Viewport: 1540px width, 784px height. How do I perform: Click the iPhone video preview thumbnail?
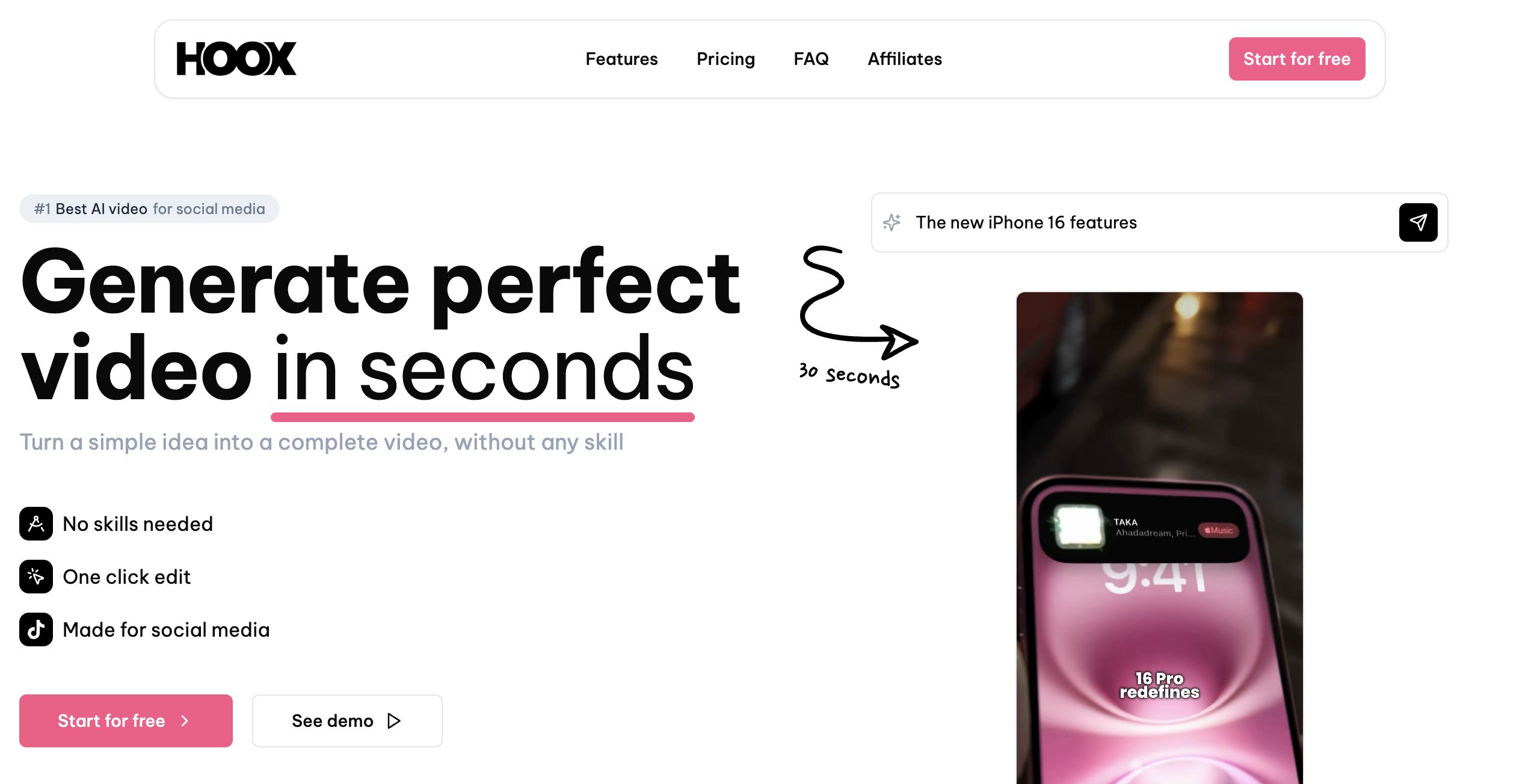[1159, 537]
